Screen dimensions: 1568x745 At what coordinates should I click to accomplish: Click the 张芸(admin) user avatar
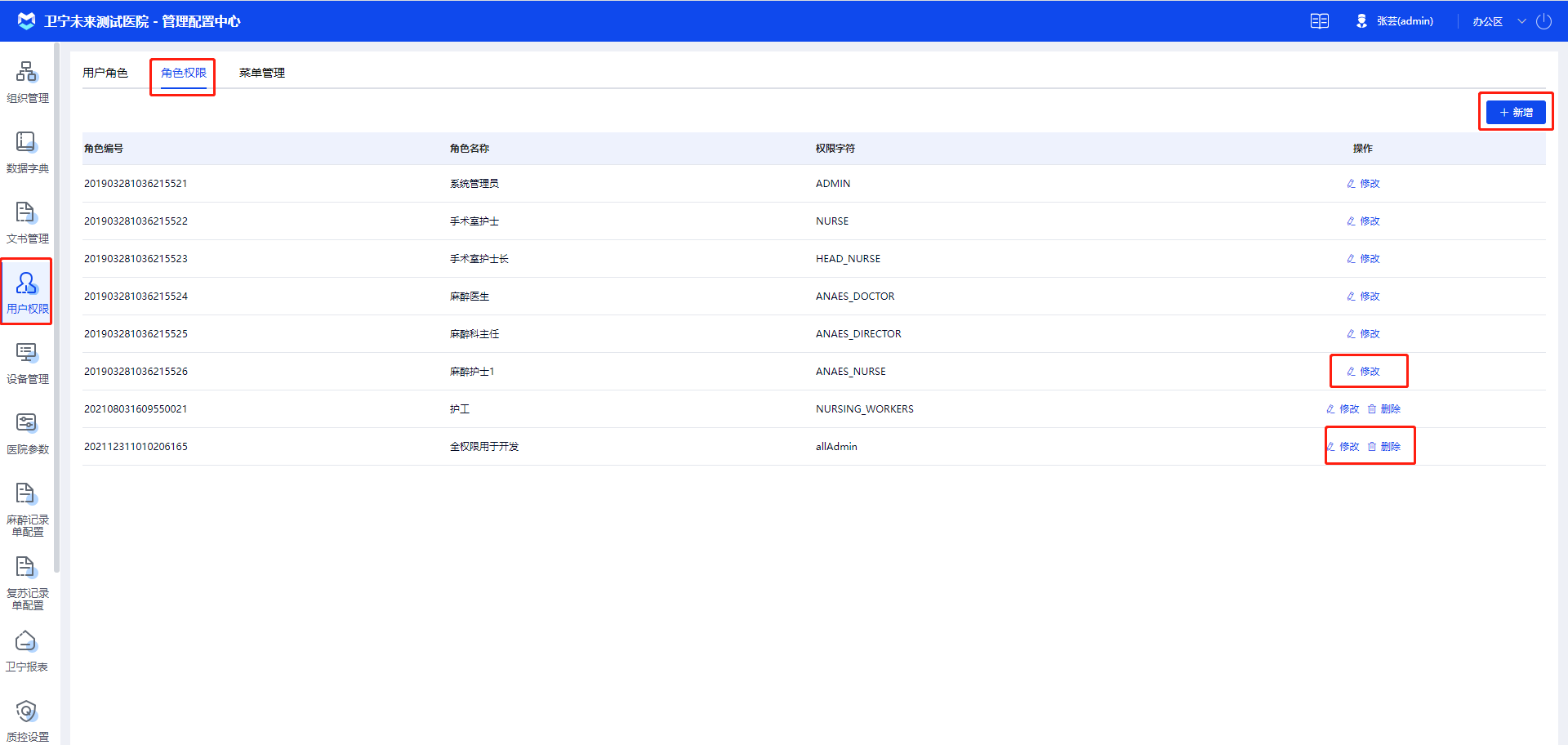coord(1361,21)
